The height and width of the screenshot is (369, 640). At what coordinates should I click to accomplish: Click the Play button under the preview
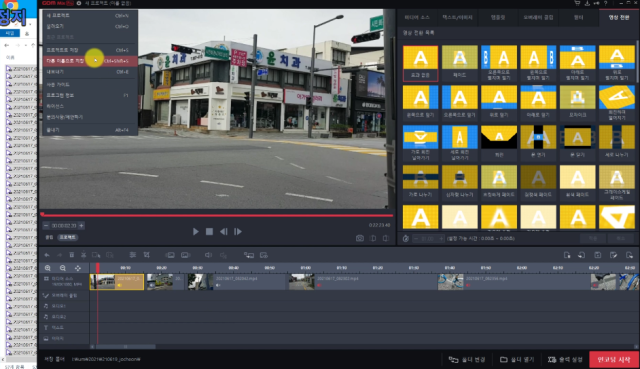[x=196, y=231]
